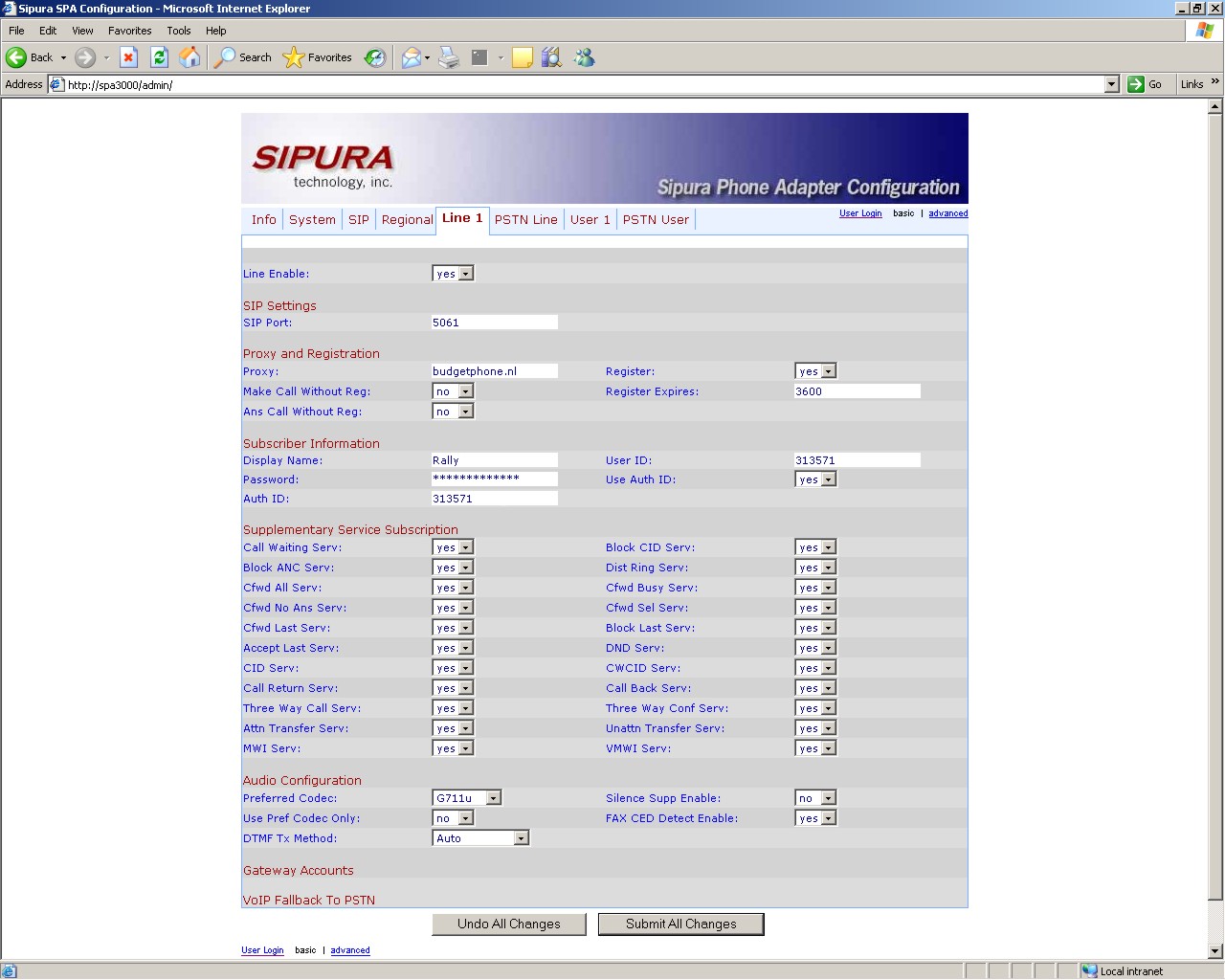Image resolution: width=1225 pixels, height=980 pixels.
Task: Click the yellow note Discuss icon
Action: click(x=523, y=57)
